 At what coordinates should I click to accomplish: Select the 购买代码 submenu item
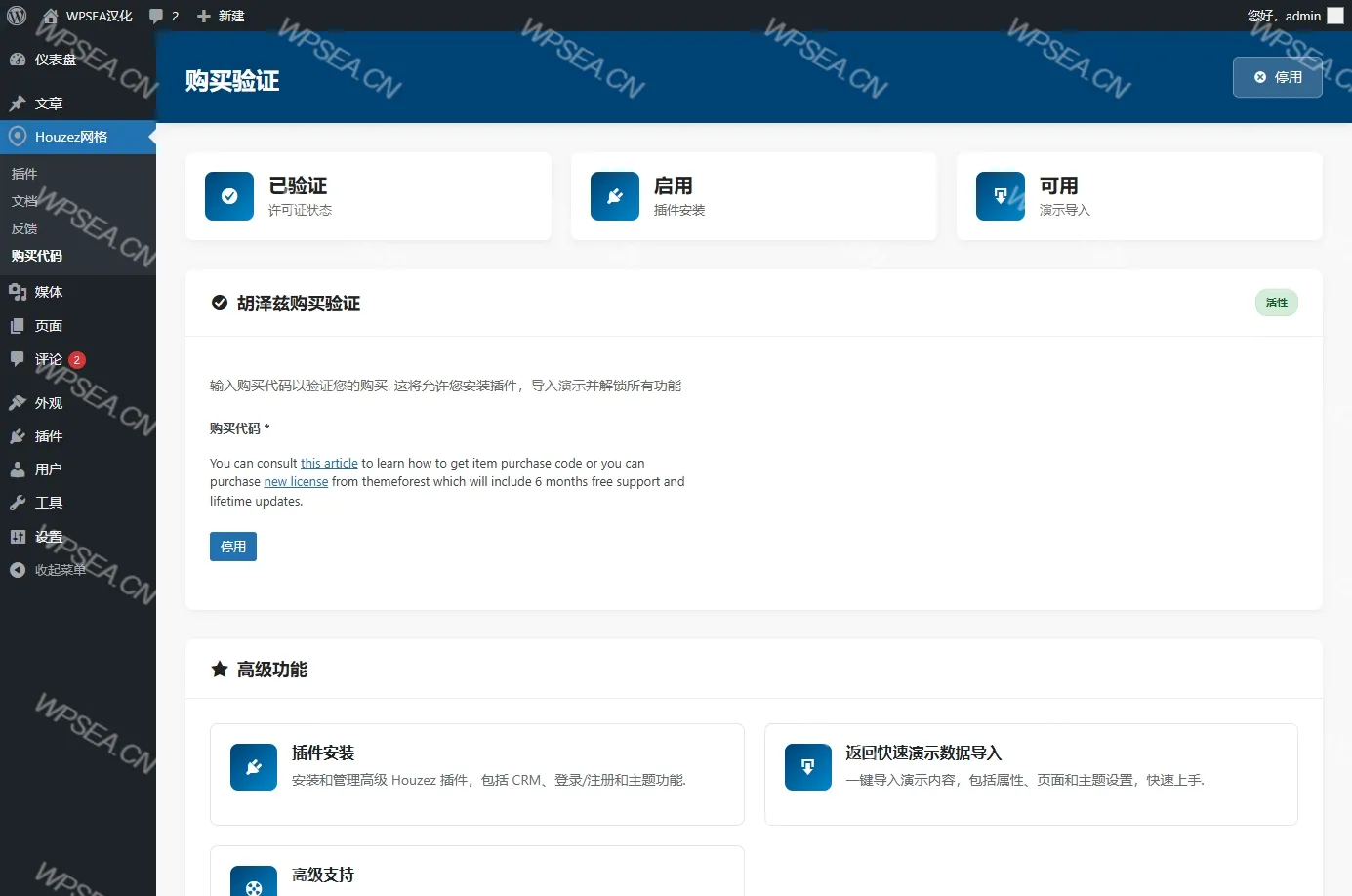pos(37,256)
